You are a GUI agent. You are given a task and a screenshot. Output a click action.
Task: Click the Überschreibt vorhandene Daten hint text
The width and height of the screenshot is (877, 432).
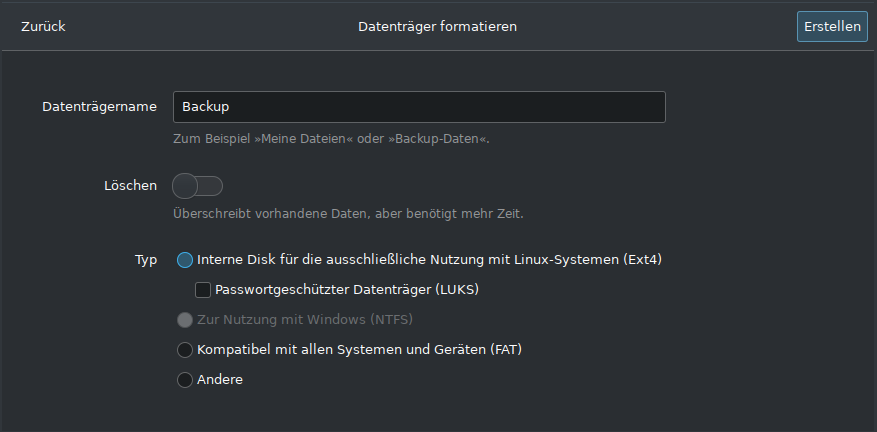[x=348, y=214]
